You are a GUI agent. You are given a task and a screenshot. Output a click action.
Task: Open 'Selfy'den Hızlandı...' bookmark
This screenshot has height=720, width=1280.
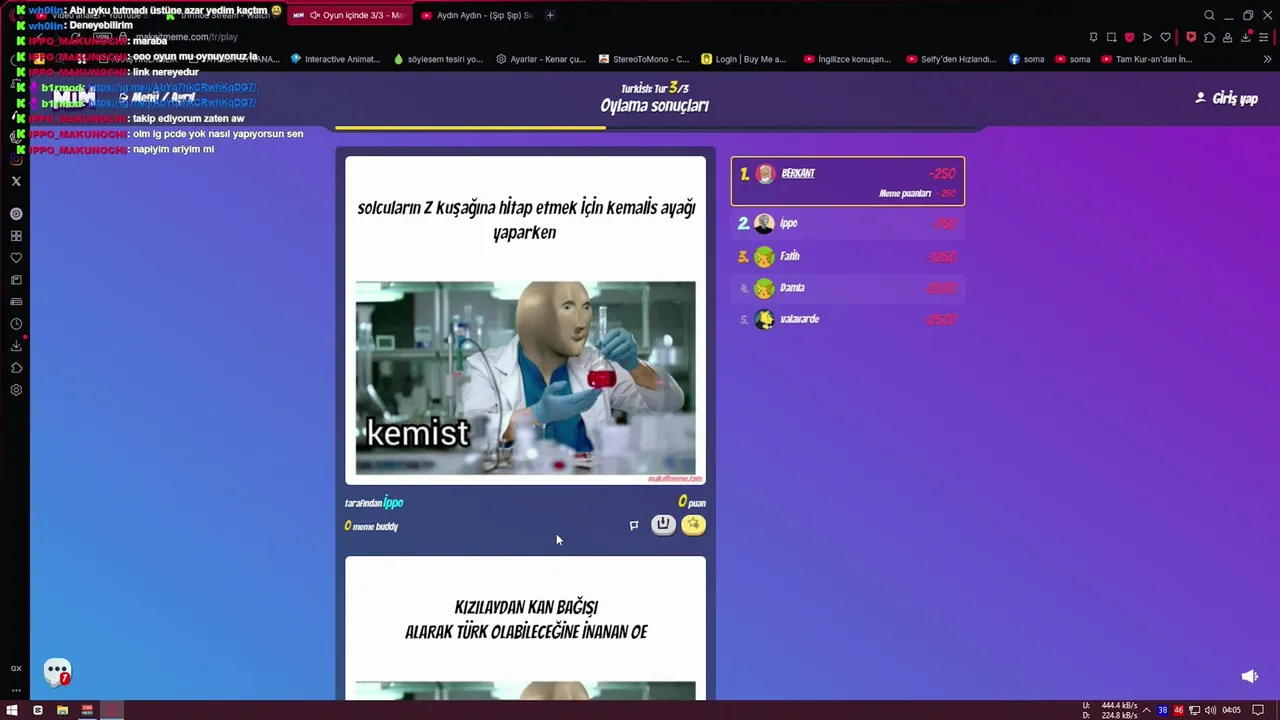[x=951, y=59]
